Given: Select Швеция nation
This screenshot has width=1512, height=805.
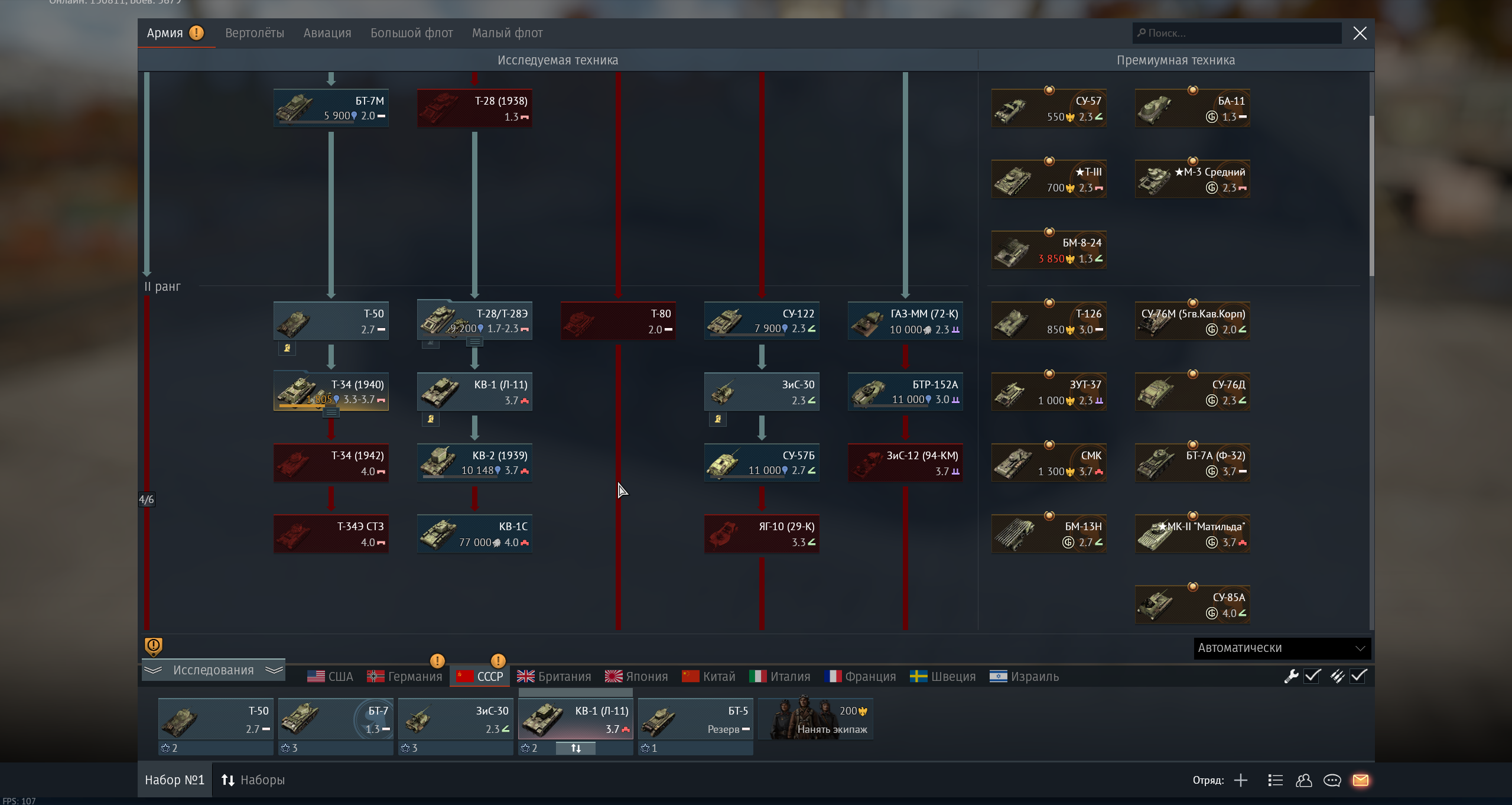Looking at the screenshot, I should click(x=943, y=677).
